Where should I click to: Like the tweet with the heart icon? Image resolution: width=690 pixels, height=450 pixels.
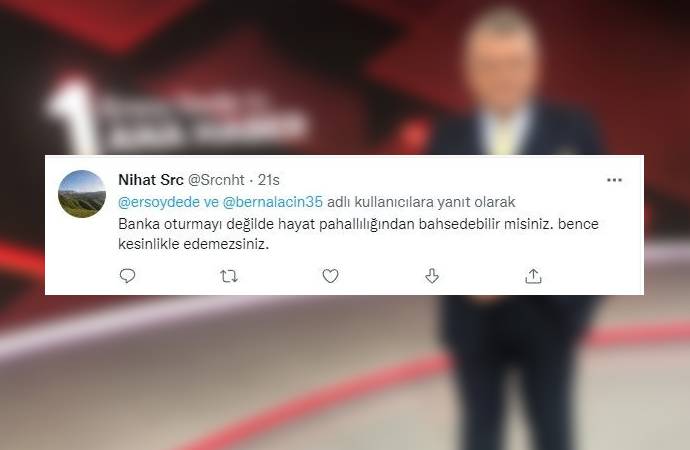[330, 276]
